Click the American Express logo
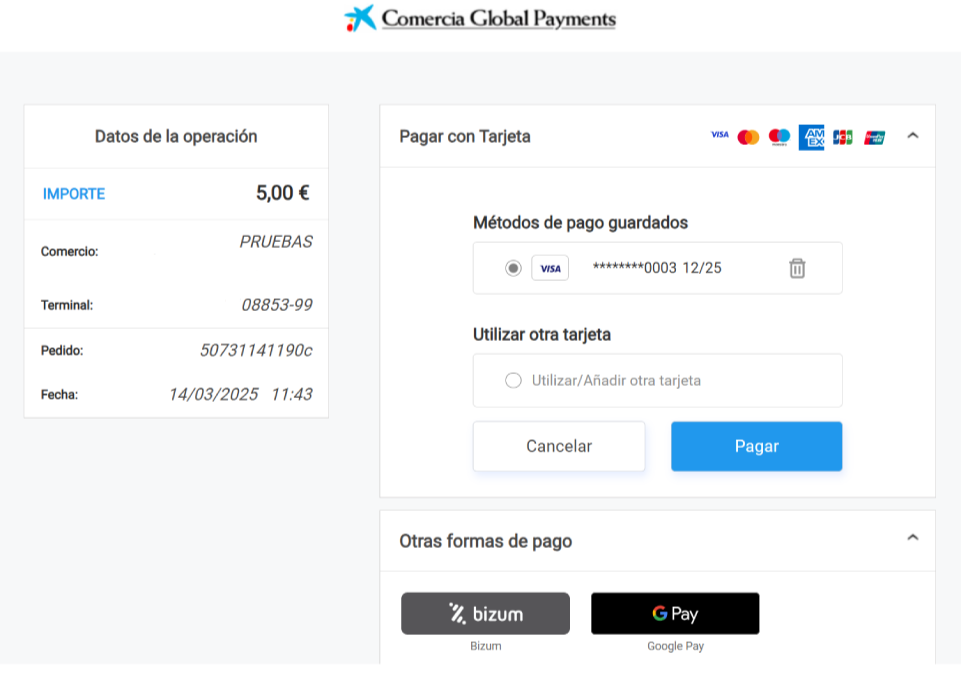961x673 pixels. 811,137
